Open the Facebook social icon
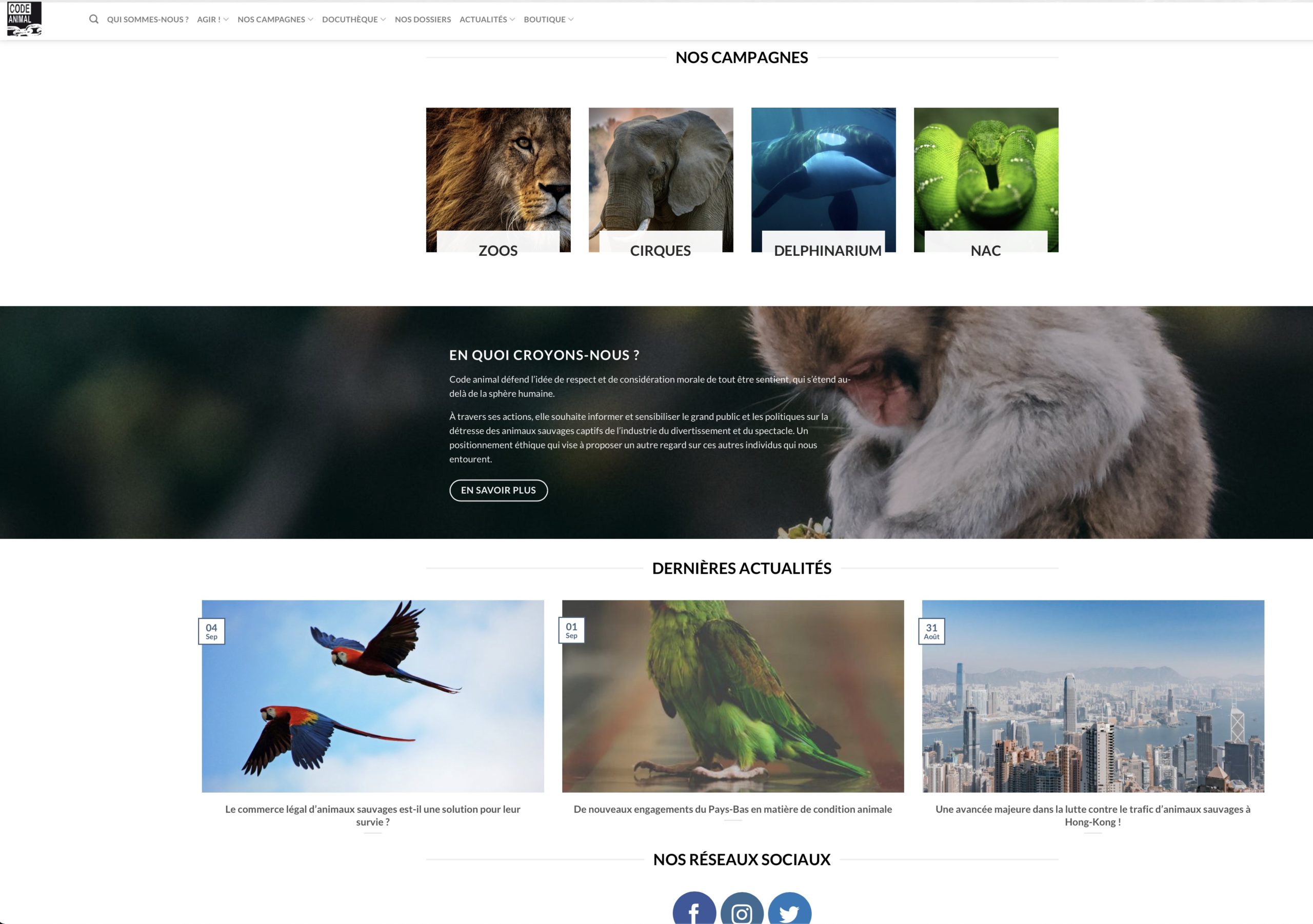 coord(694,909)
